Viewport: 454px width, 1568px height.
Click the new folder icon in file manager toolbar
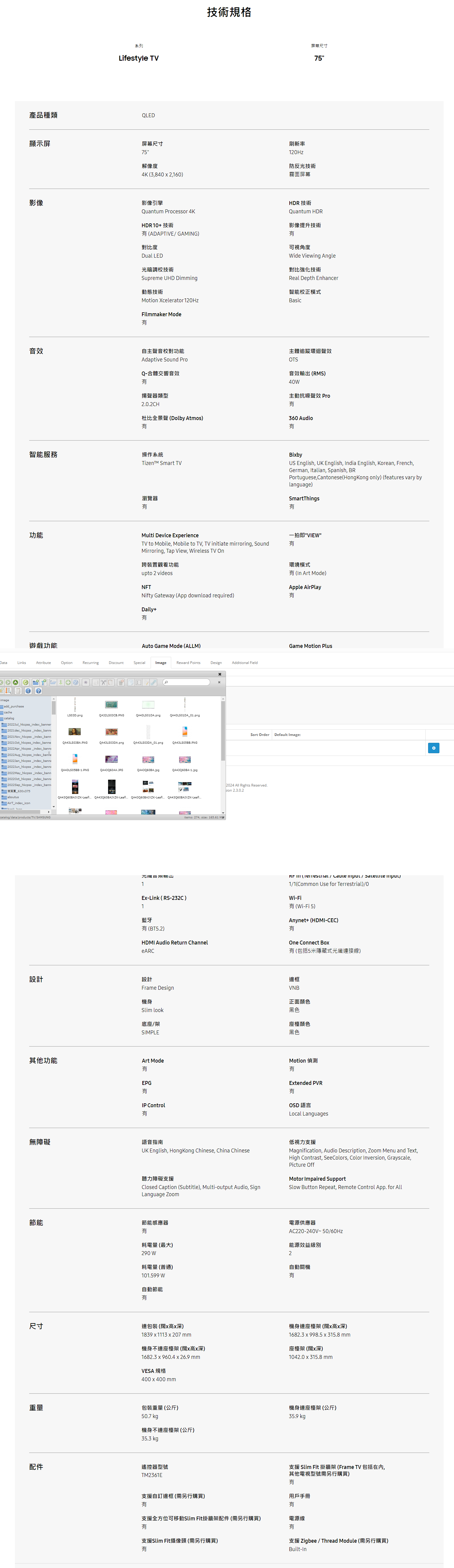tap(35, 682)
